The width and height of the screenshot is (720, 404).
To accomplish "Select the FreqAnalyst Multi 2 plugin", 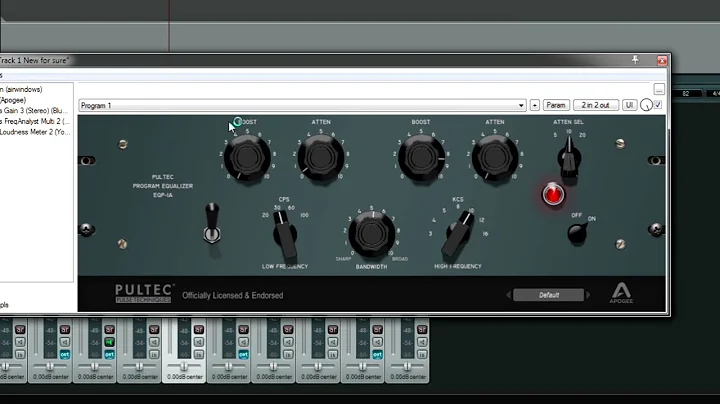I will tap(36, 121).
